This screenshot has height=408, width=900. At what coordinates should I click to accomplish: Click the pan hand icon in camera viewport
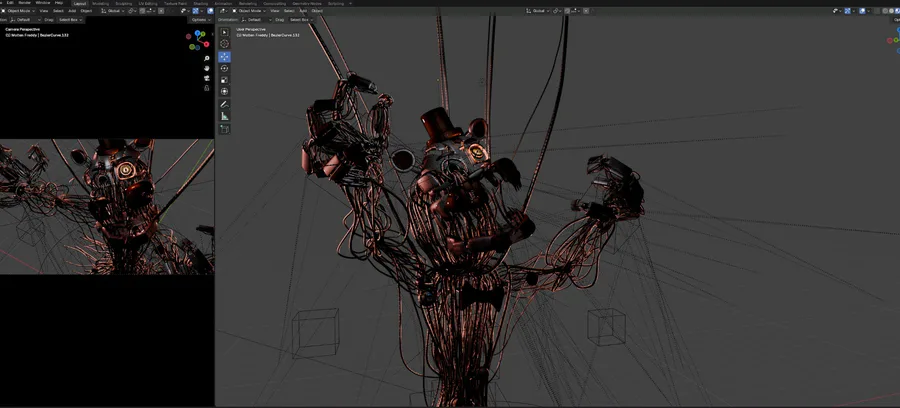tap(207, 68)
